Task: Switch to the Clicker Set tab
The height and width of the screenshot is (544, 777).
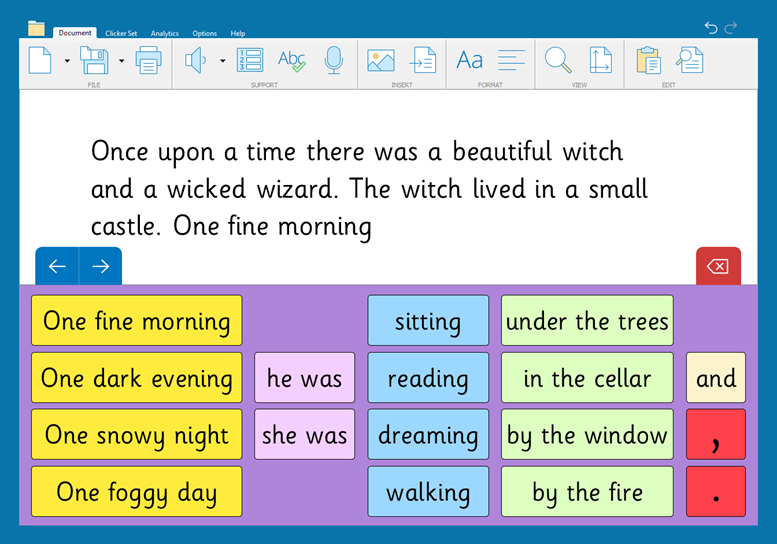Action: (x=123, y=33)
